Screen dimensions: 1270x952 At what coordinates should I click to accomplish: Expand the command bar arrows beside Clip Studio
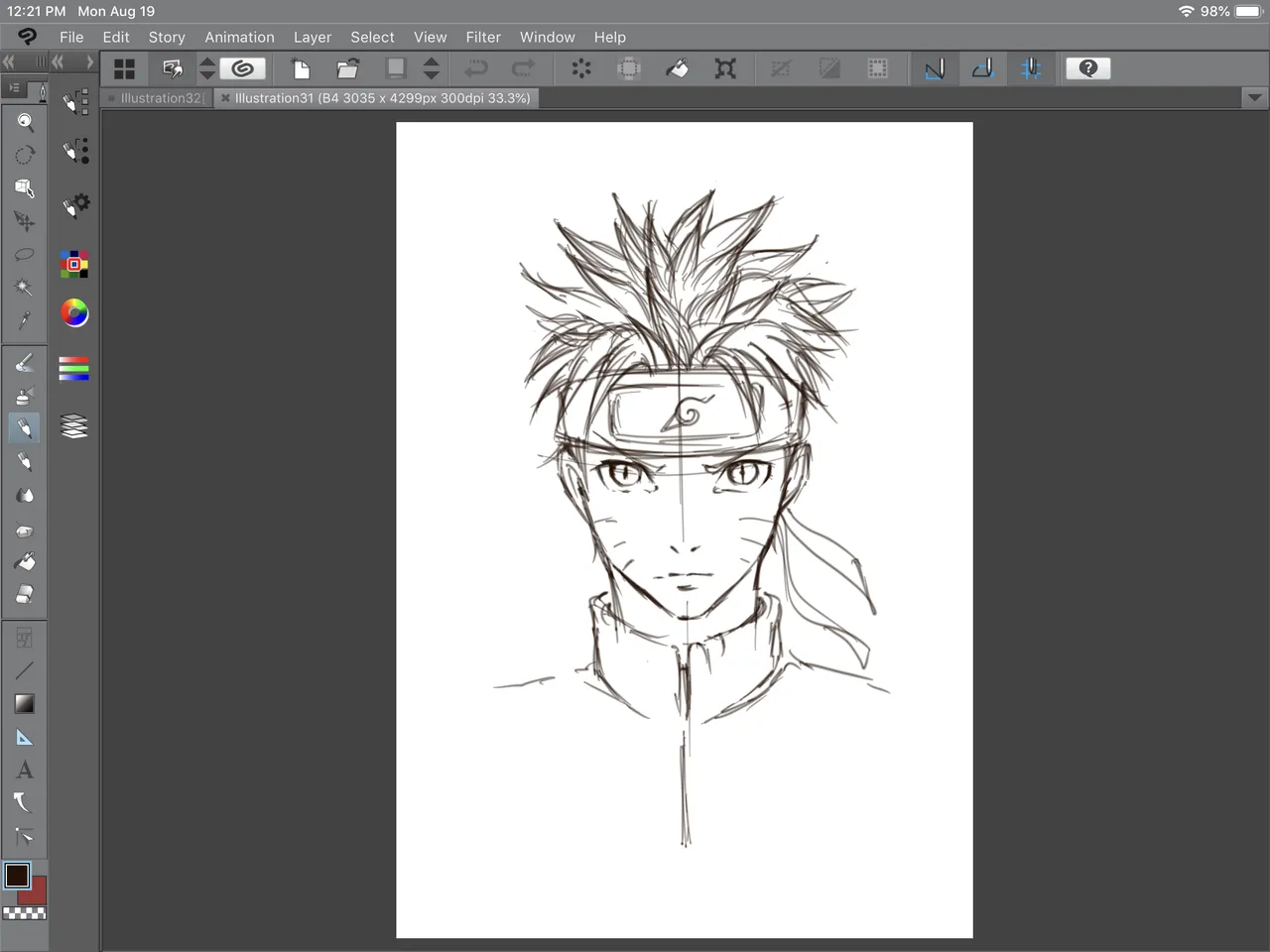pyautogui.click(x=207, y=68)
